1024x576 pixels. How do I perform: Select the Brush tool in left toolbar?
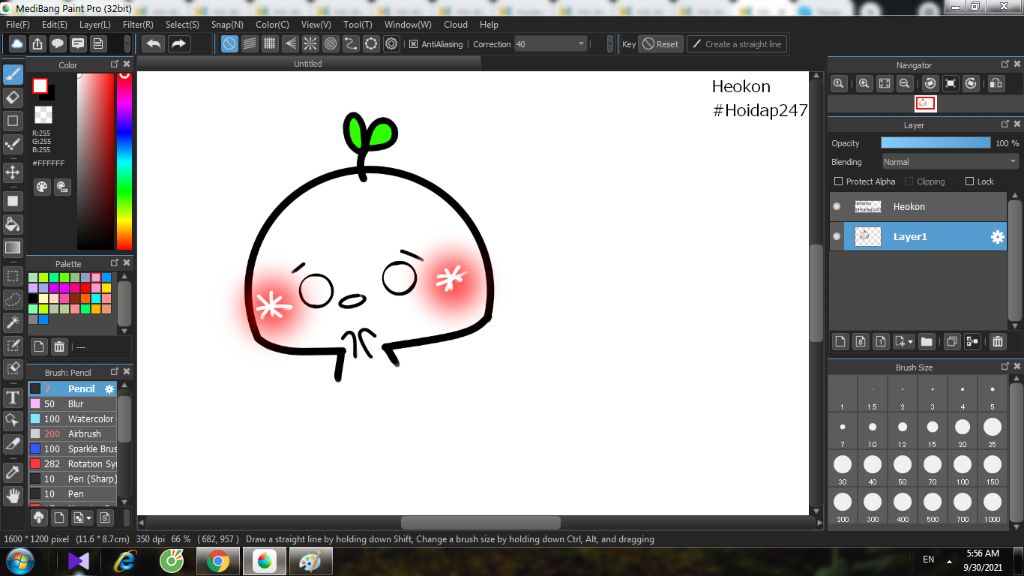point(12,74)
